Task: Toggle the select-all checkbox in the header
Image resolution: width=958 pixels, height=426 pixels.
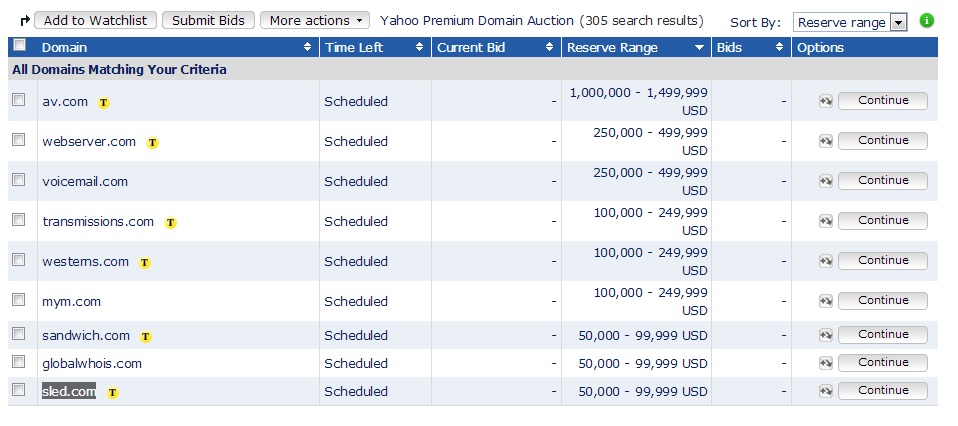Action: point(18,46)
